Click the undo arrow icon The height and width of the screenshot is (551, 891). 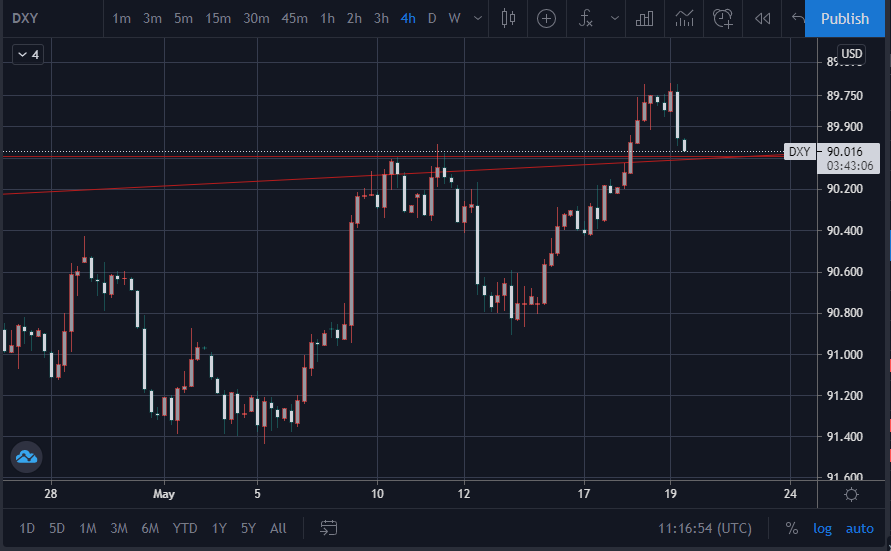797,19
